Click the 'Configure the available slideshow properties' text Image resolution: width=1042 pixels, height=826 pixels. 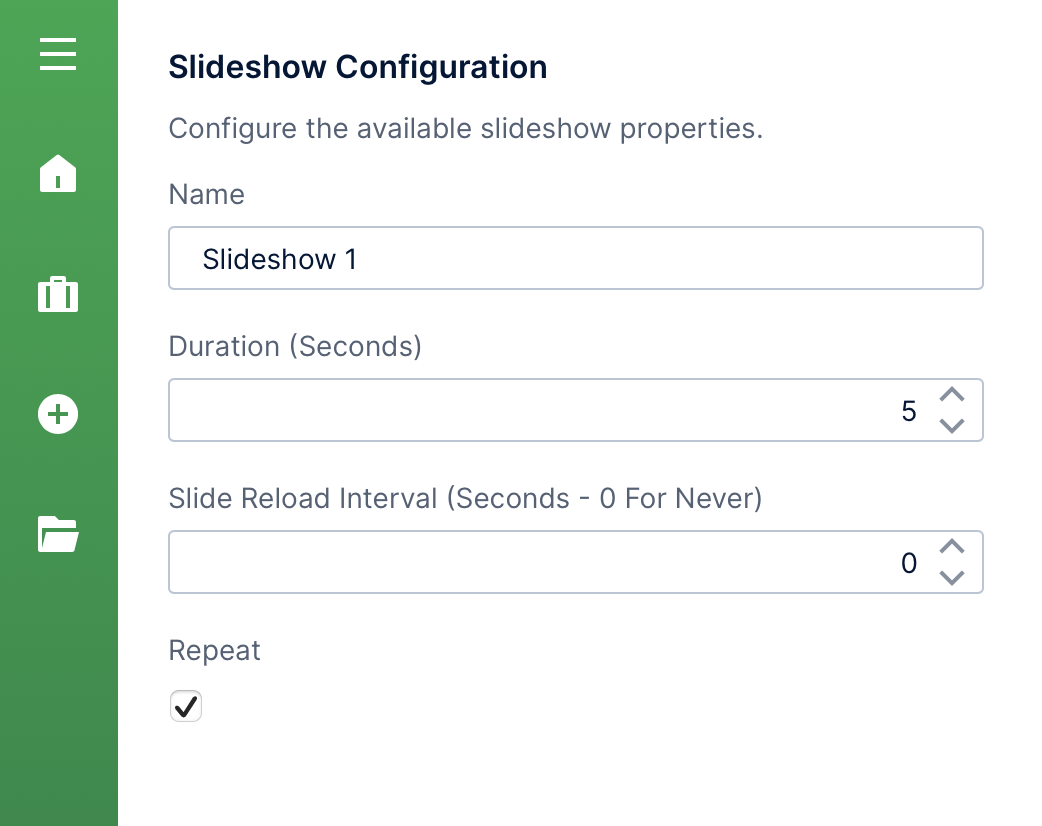click(465, 129)
